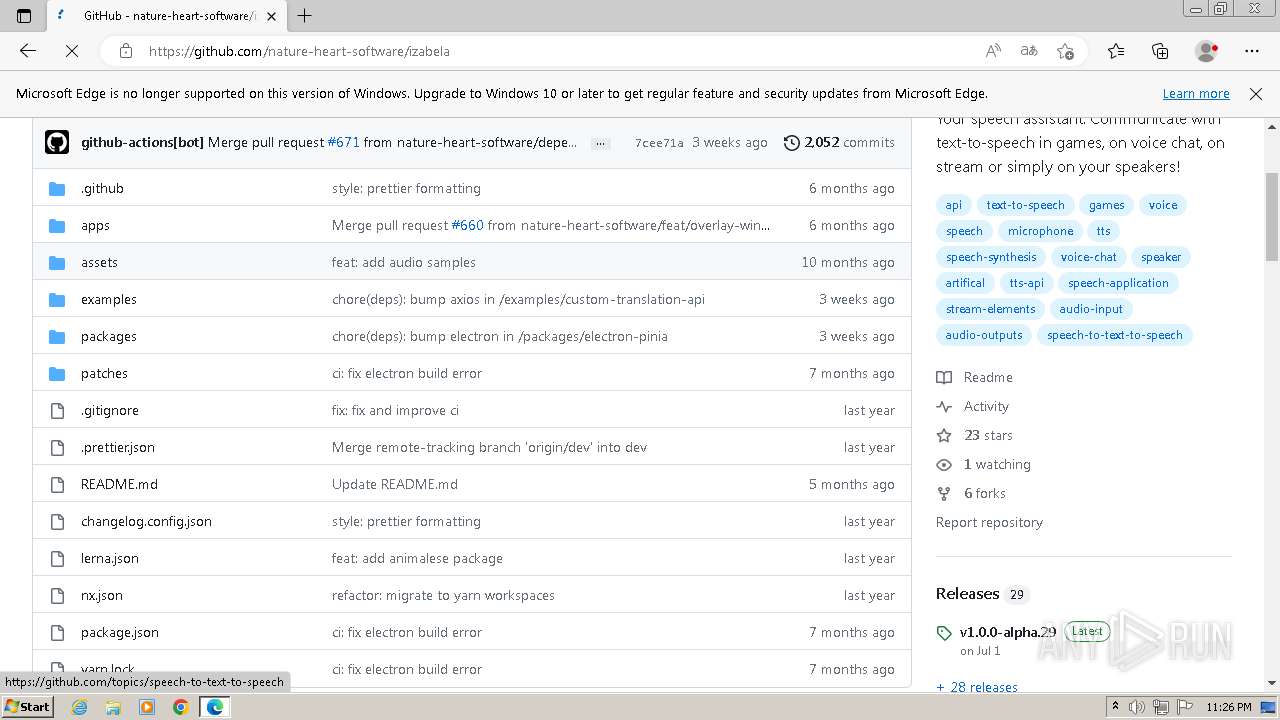Click the system tray volume icon
The height and width of the screenshot is (720, 1280).
1137,707
